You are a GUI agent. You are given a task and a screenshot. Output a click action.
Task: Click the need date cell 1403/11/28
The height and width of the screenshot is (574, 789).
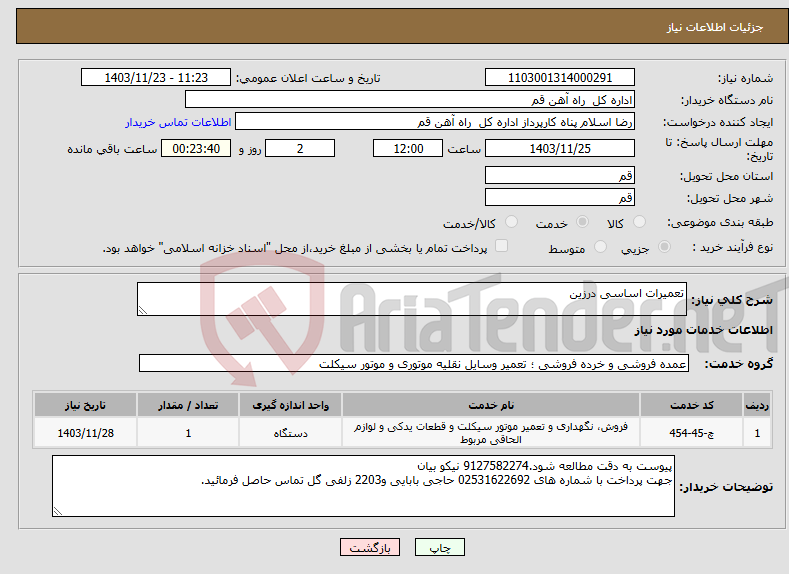pos(86,433)
